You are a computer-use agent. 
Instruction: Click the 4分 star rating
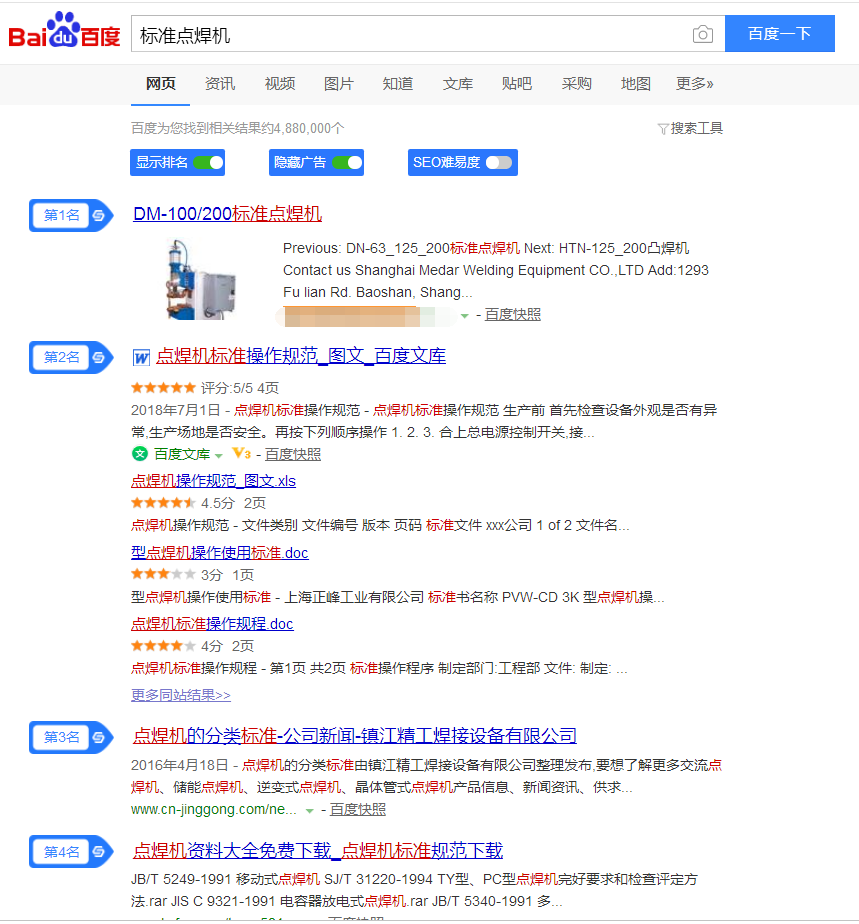pos(163,646)
